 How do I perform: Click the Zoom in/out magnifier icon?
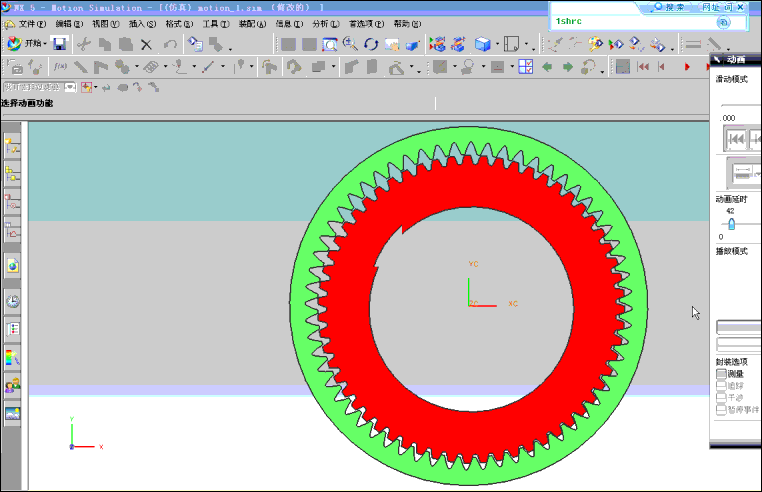(x=350, y=44)
